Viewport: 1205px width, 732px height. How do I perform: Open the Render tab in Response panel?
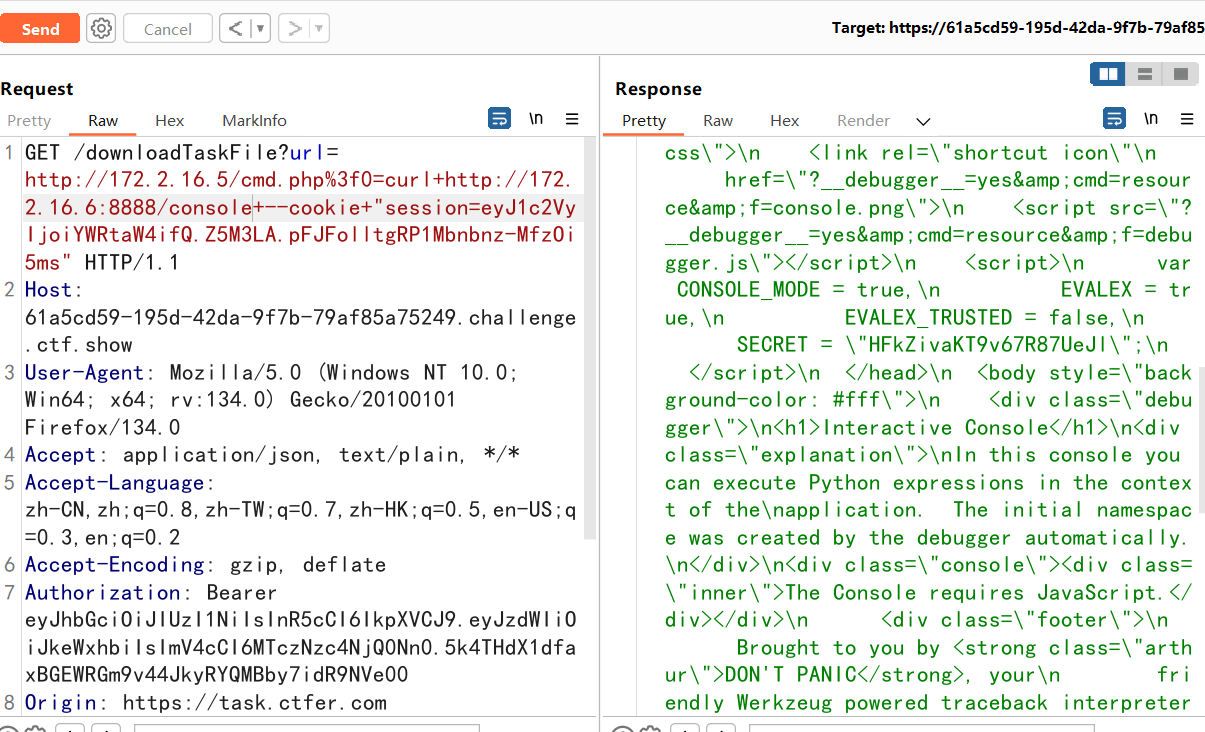pyautogui.click(x=863, y=120)
